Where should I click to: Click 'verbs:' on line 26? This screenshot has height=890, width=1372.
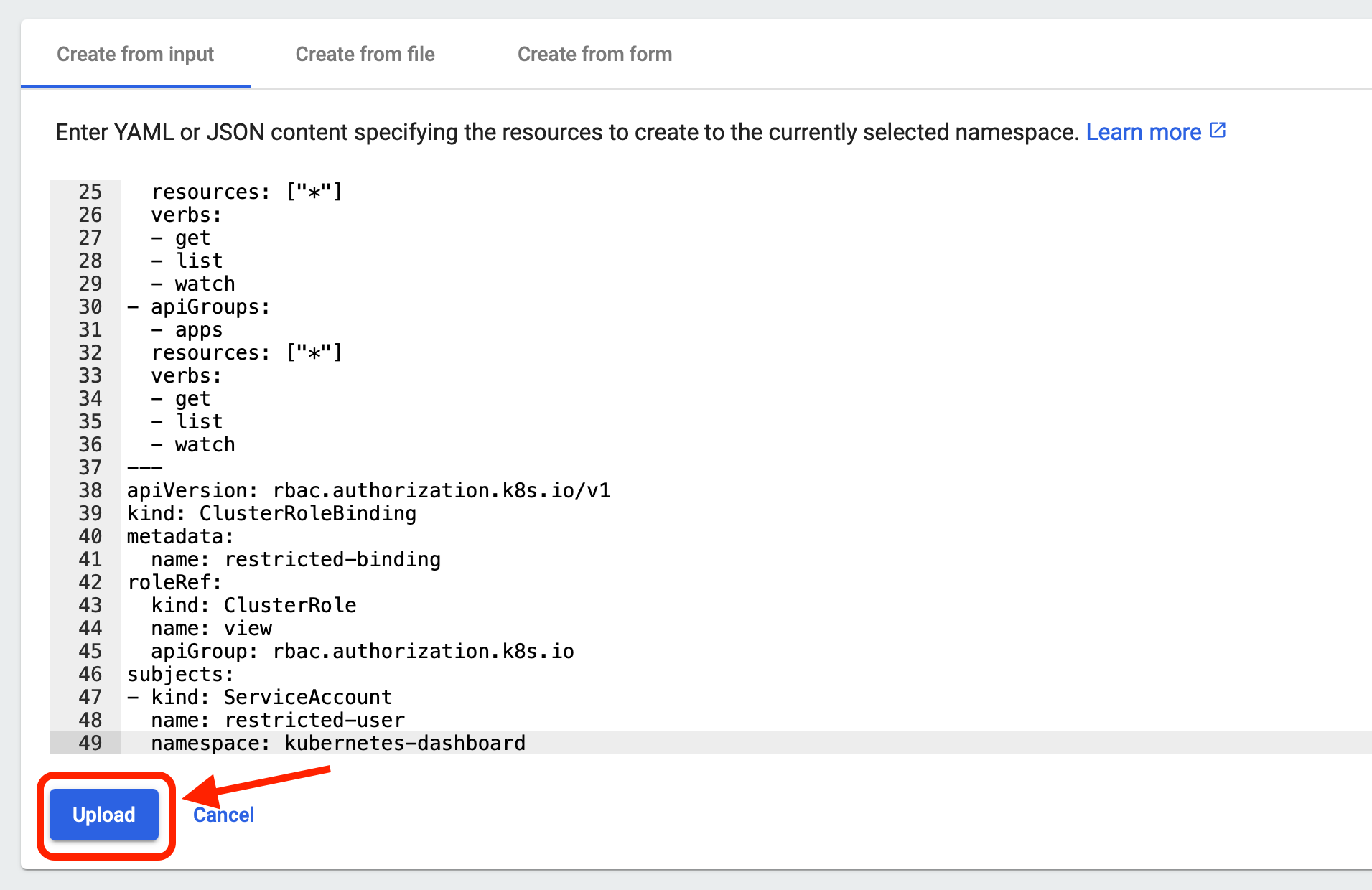187,215
